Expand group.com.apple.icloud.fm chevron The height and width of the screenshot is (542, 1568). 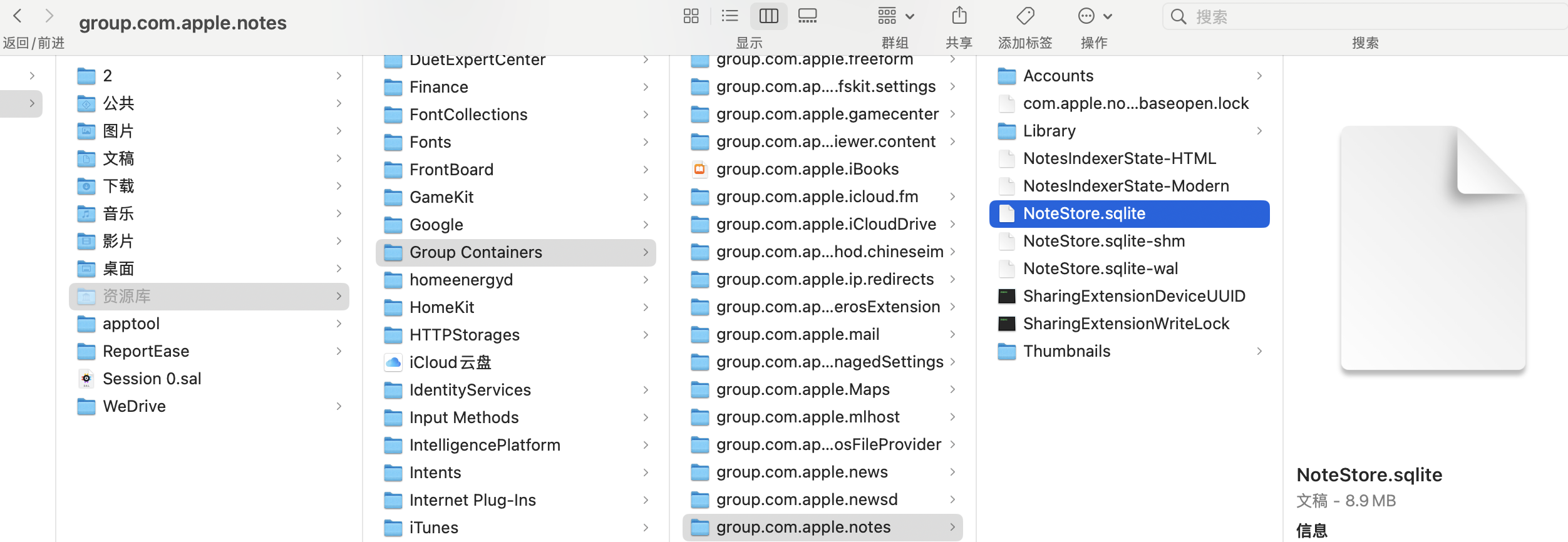(952, 197)
